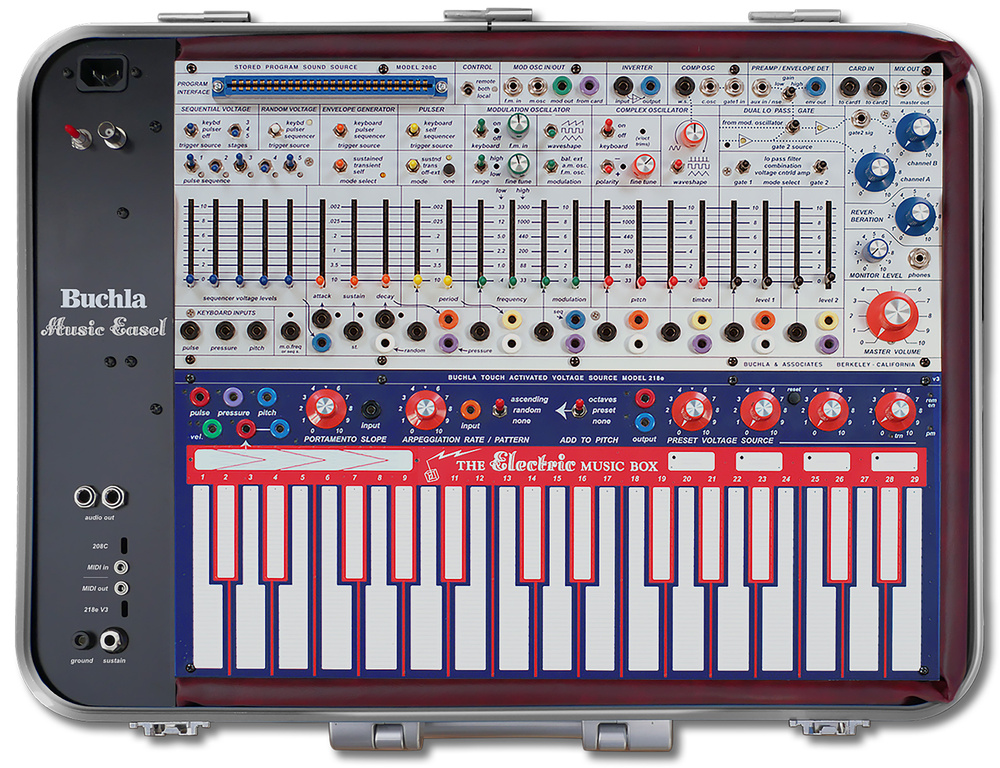
Task: Click the inverter output blue jack
Action: 650,86
